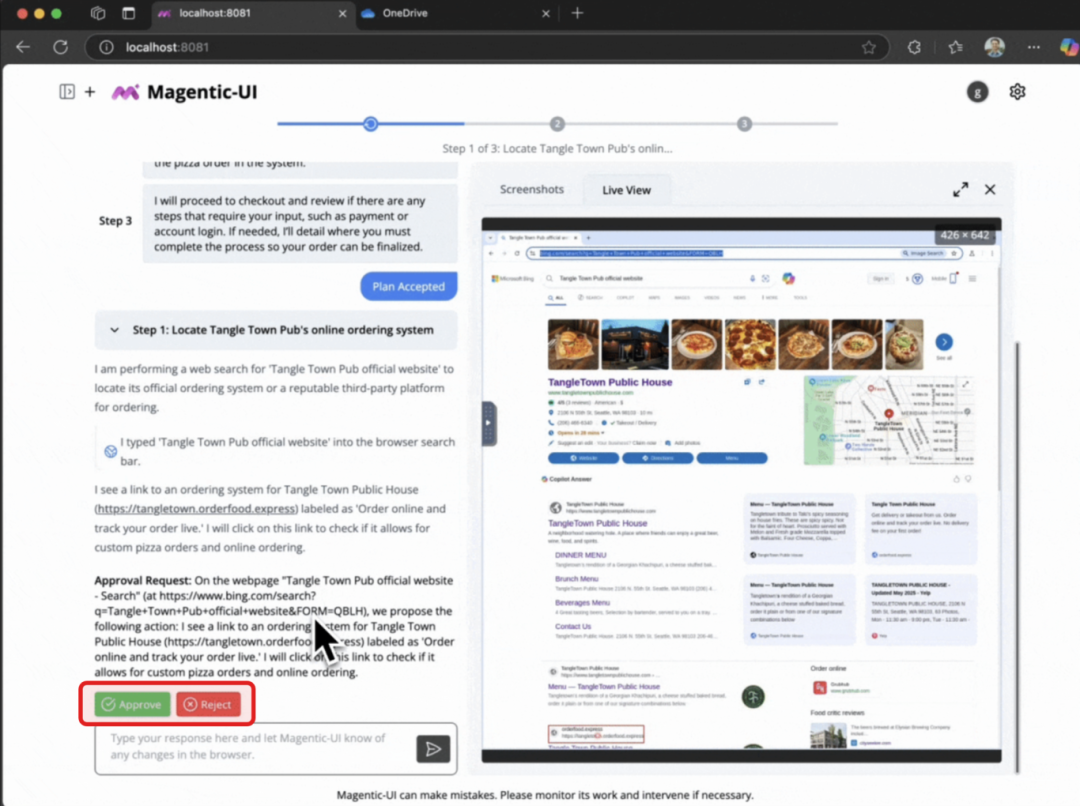Click the first food photo in live view
This screenshot has height=806, width=1080.
[573, 344]
